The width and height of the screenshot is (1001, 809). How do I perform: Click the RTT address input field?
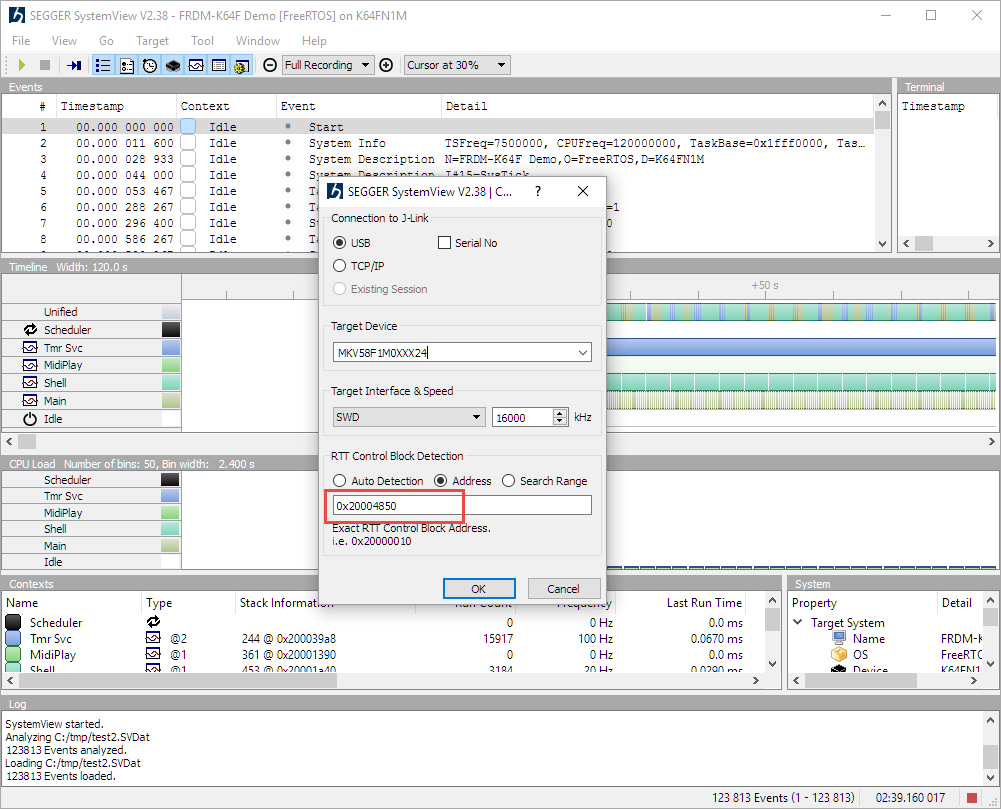(x=461, y=506)
